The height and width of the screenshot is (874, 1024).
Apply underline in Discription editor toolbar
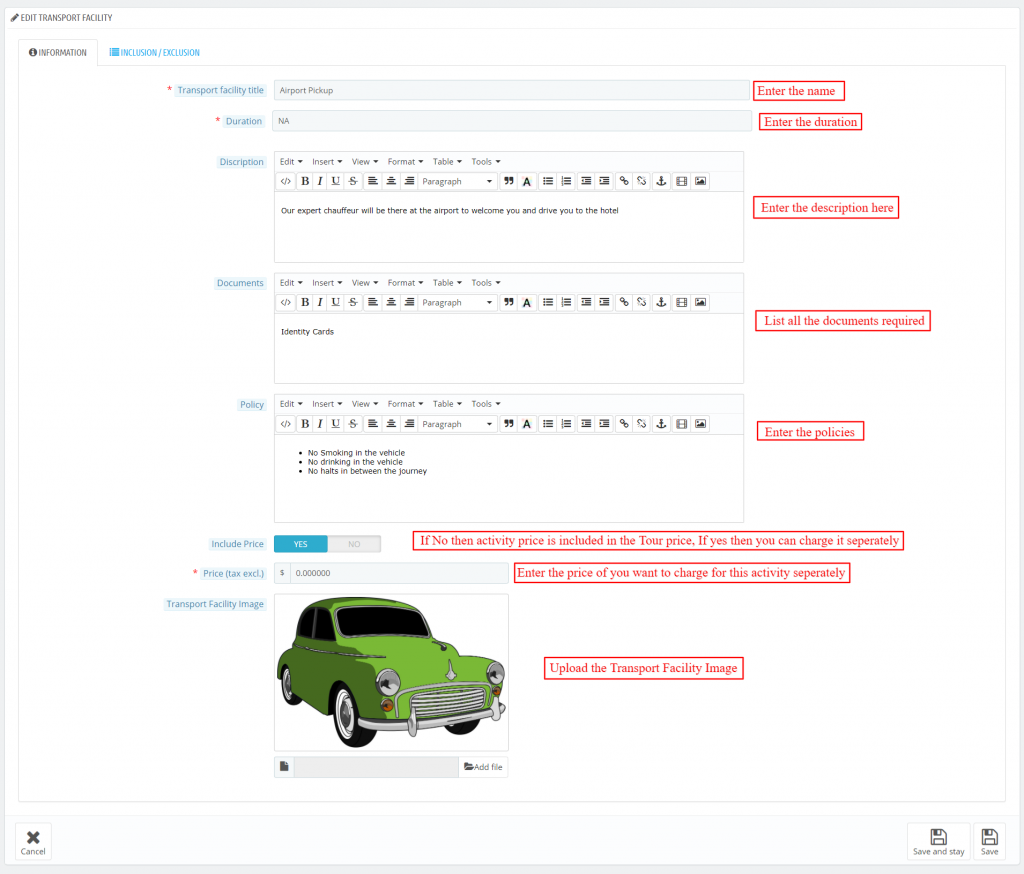click(336, 181)
